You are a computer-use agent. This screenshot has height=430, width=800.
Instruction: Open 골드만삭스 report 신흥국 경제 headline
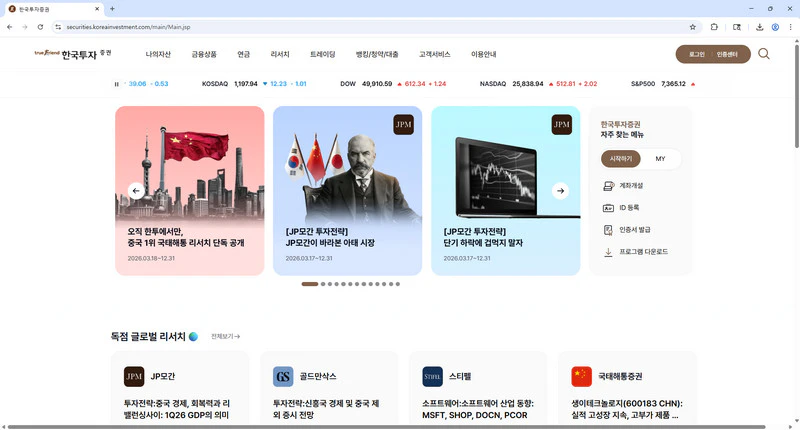[x=326, y=410]
